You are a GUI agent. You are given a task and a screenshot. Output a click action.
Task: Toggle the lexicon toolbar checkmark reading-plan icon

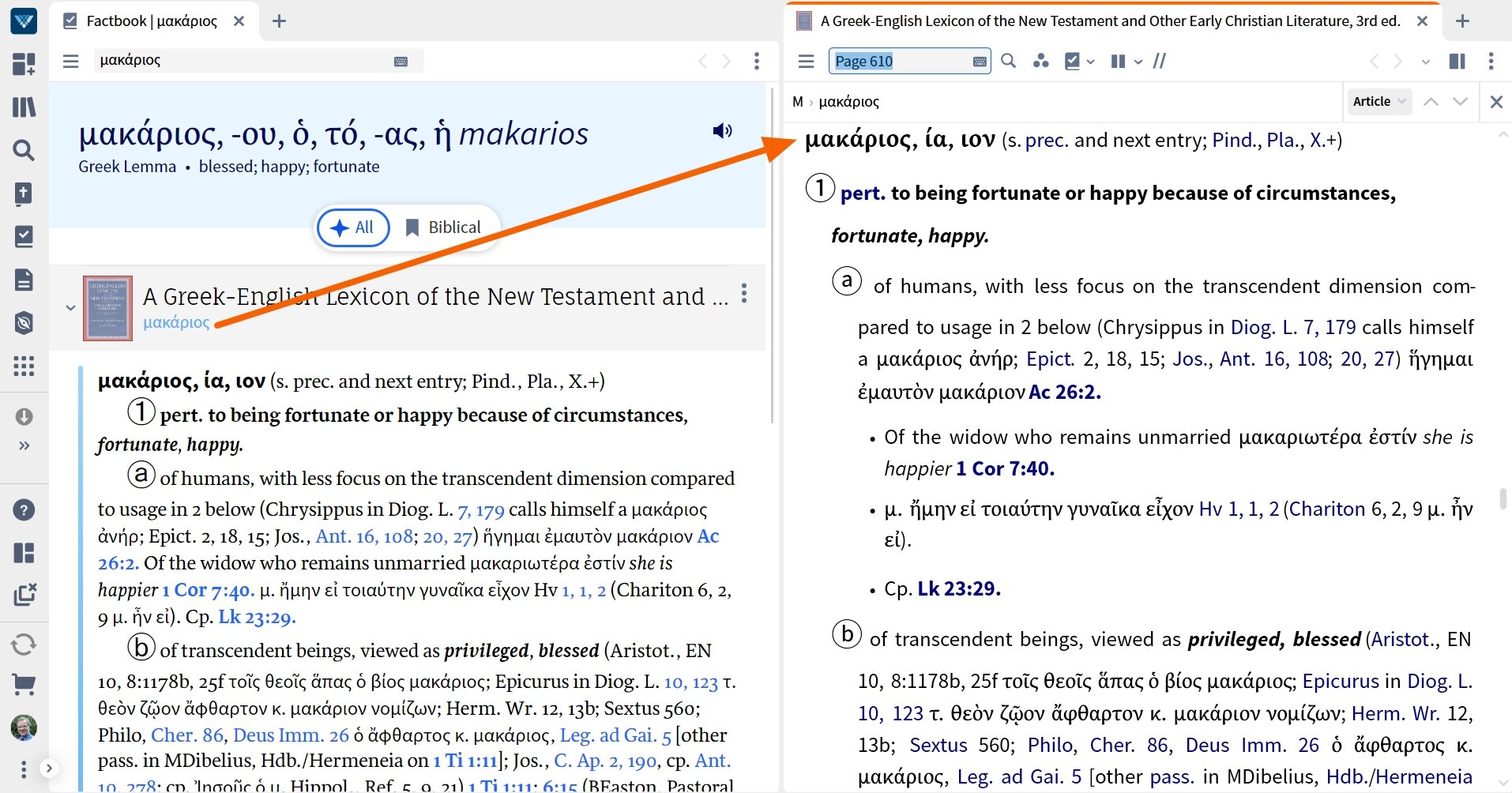1072,61
